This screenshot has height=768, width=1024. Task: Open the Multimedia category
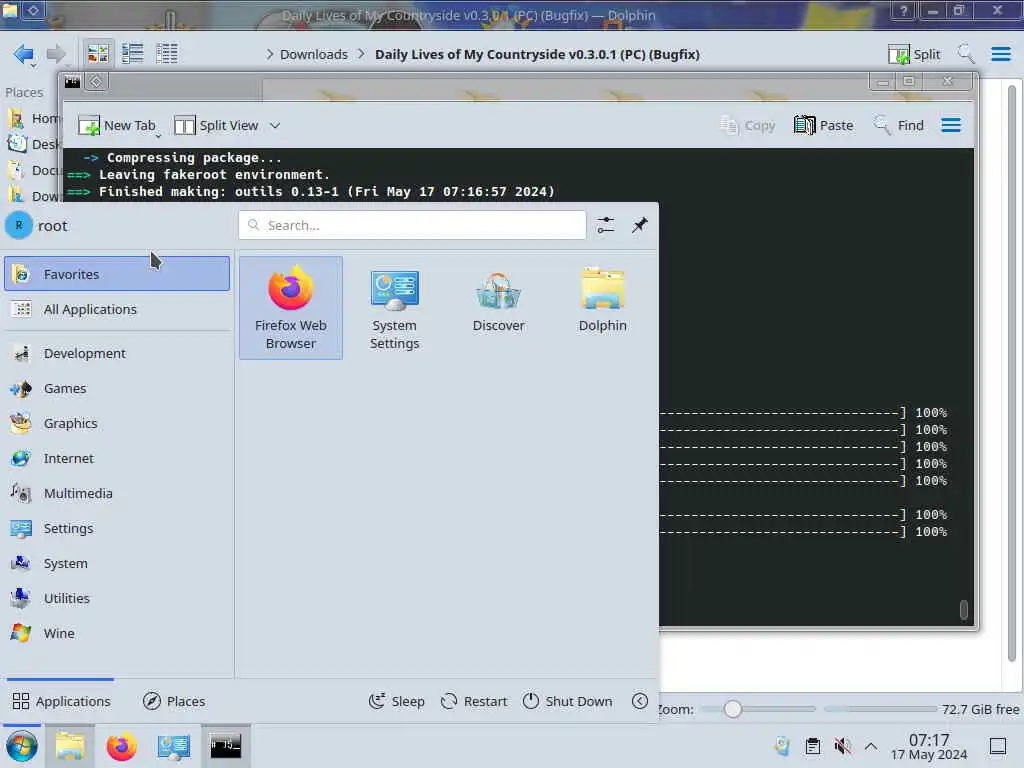click(x=117, y=493)
